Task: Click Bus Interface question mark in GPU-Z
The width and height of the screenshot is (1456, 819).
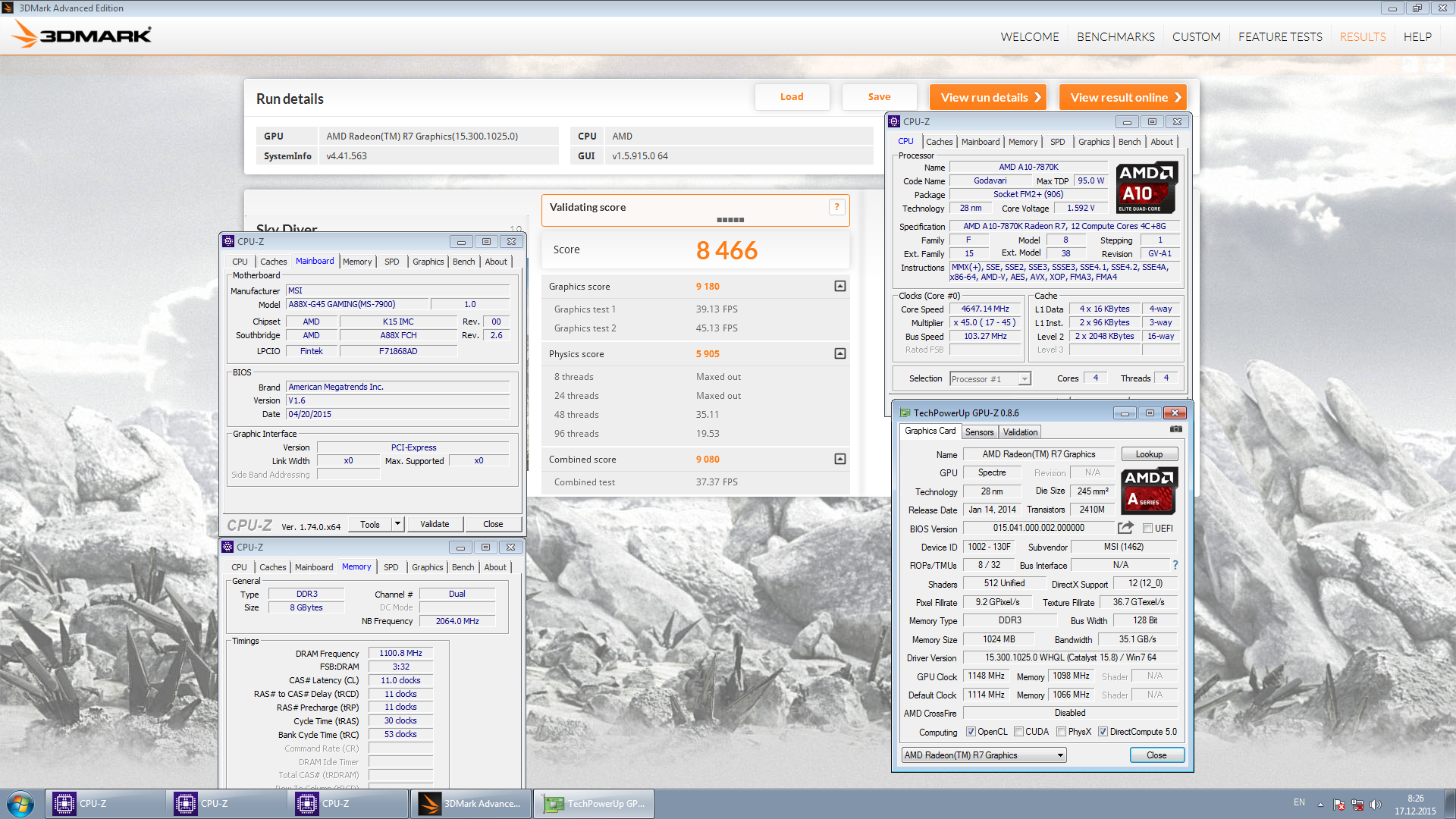Action: click(x=1175, y=565)
